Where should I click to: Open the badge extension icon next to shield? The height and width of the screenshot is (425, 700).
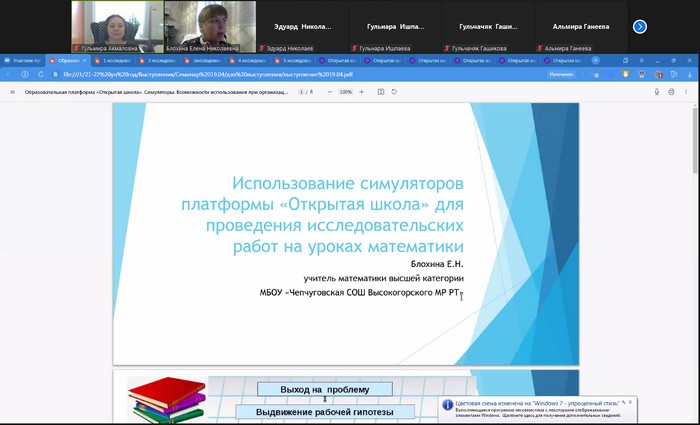[x=642, y=75]
